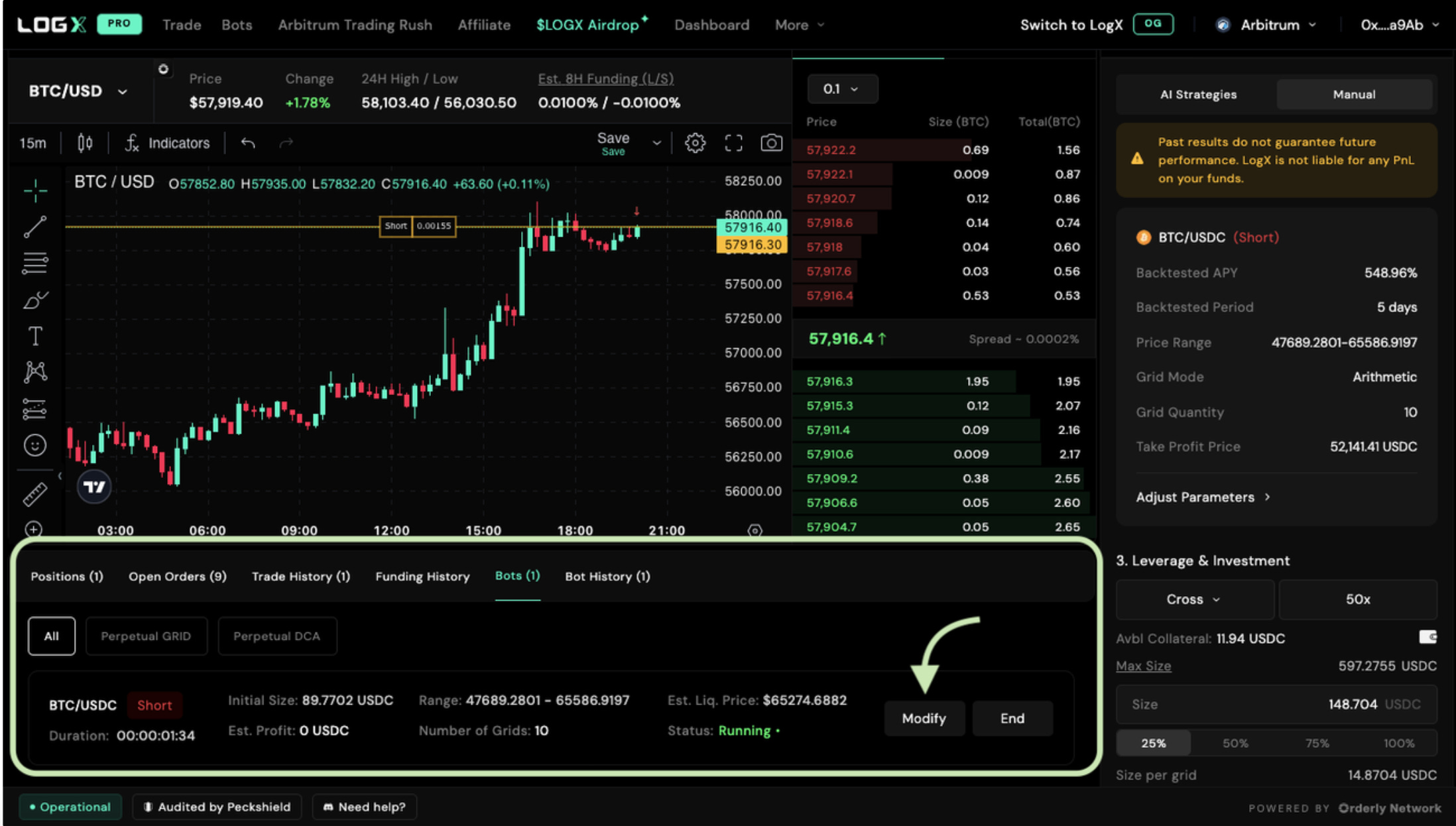Image resolution: width=1456 pixels, height=826 pixels.
Task: Open Arbitrum Trading Rush page
Action: point(355,25)
